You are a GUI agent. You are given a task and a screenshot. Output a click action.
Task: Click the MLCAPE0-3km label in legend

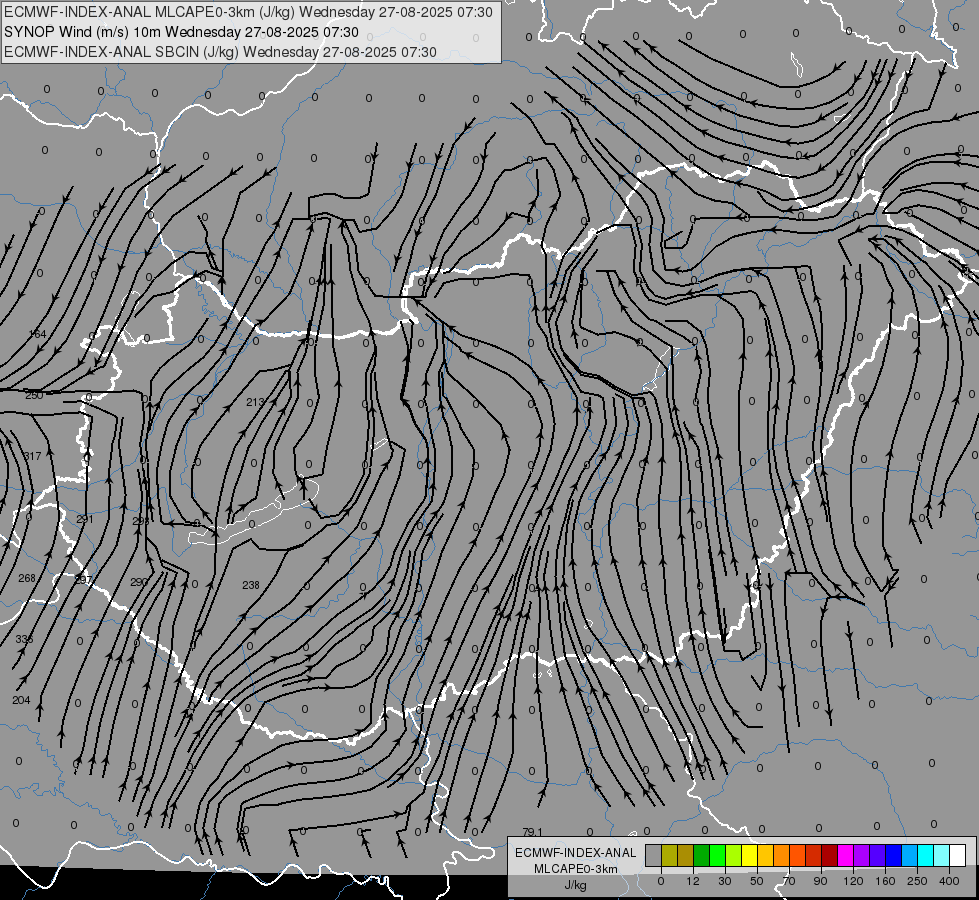576,869
